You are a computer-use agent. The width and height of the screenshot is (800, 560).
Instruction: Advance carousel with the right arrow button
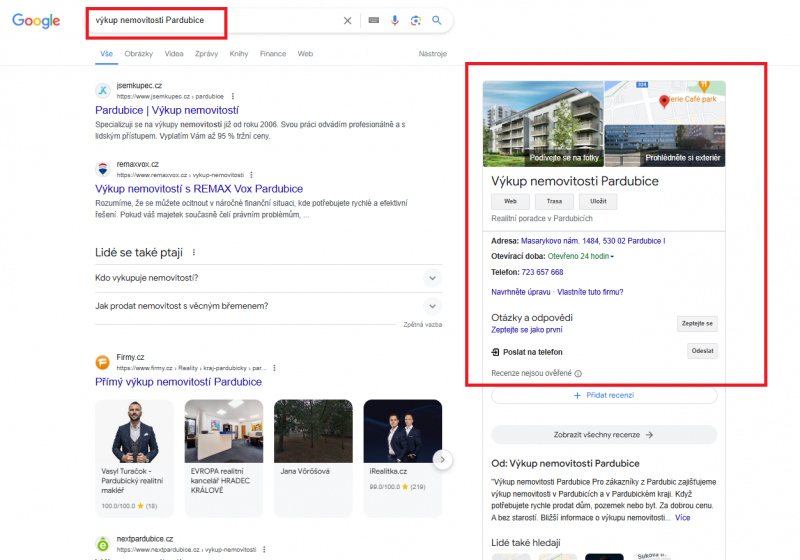point(442,460)
